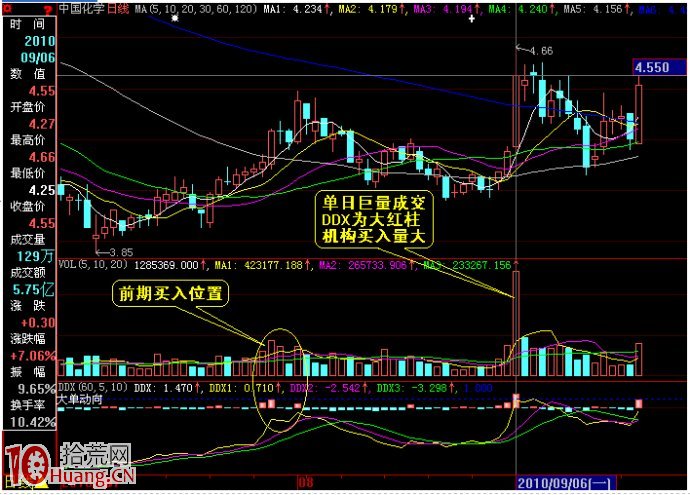The height and width of the screenshot is (495, 690).
Task: Click the 涨跌 label in info panel
Action: point(28,306)
